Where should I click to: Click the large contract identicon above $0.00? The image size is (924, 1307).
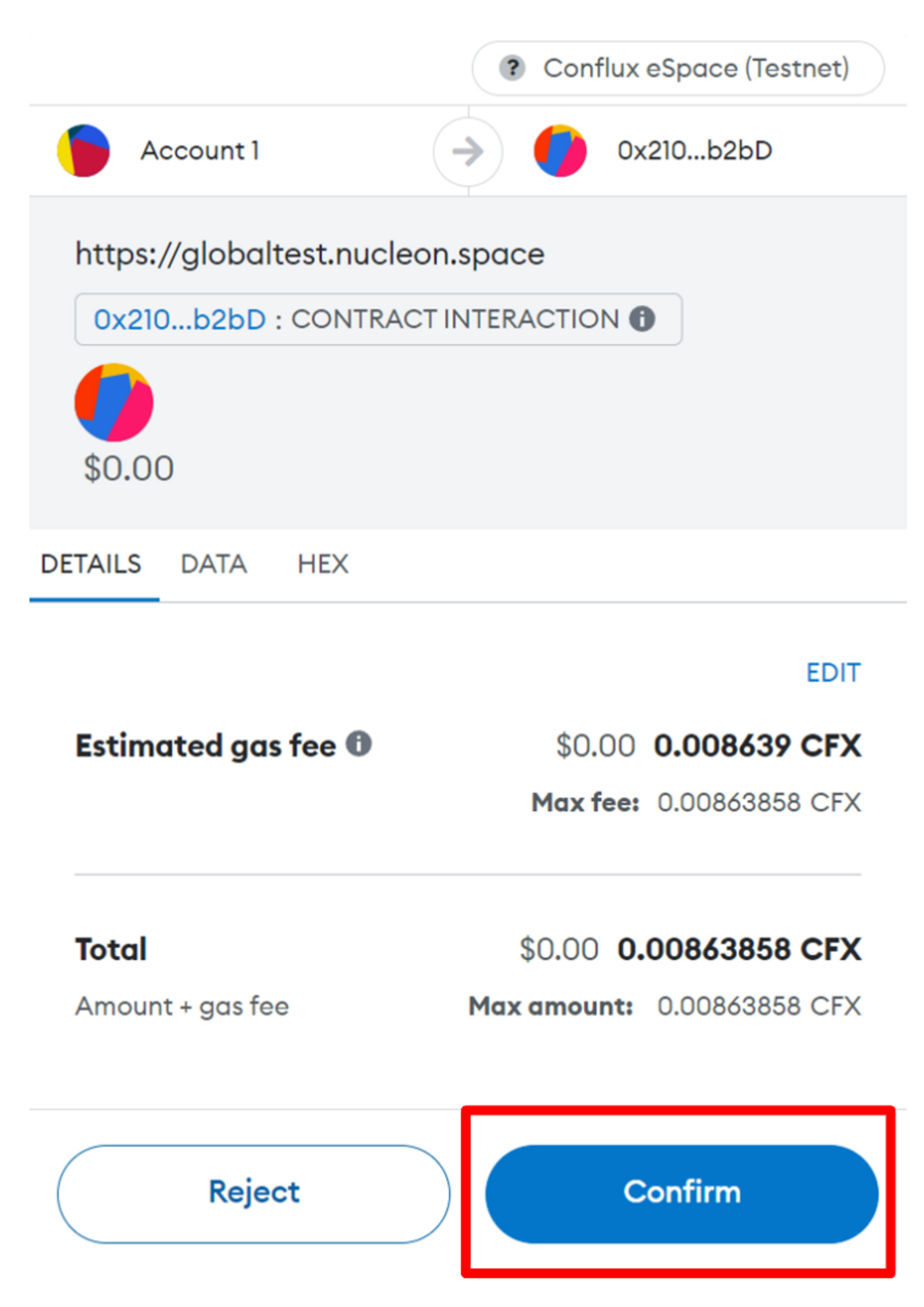(114, 403)
